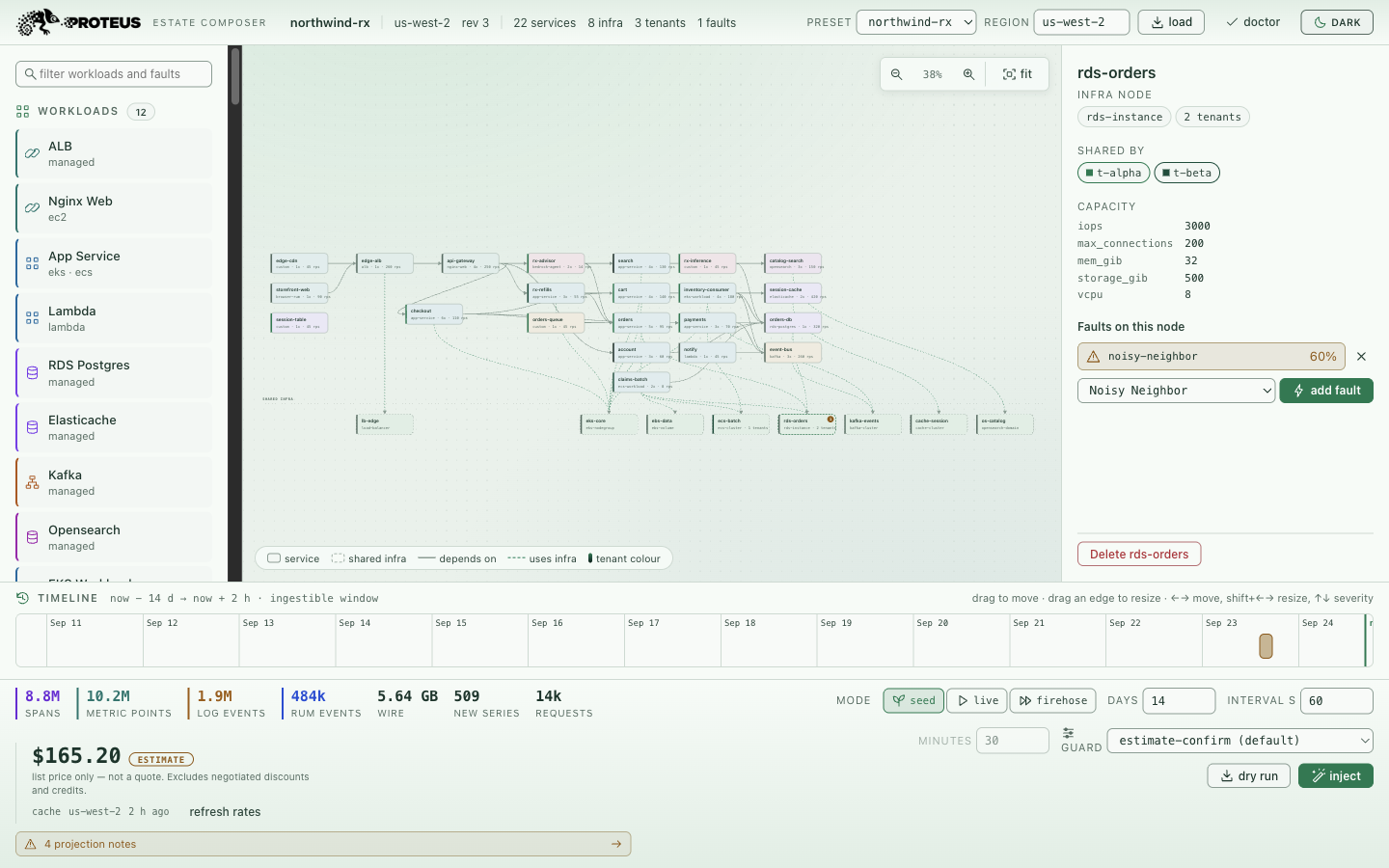
Task: Select the rds-orders node in the graph
Action: [807, 424]
